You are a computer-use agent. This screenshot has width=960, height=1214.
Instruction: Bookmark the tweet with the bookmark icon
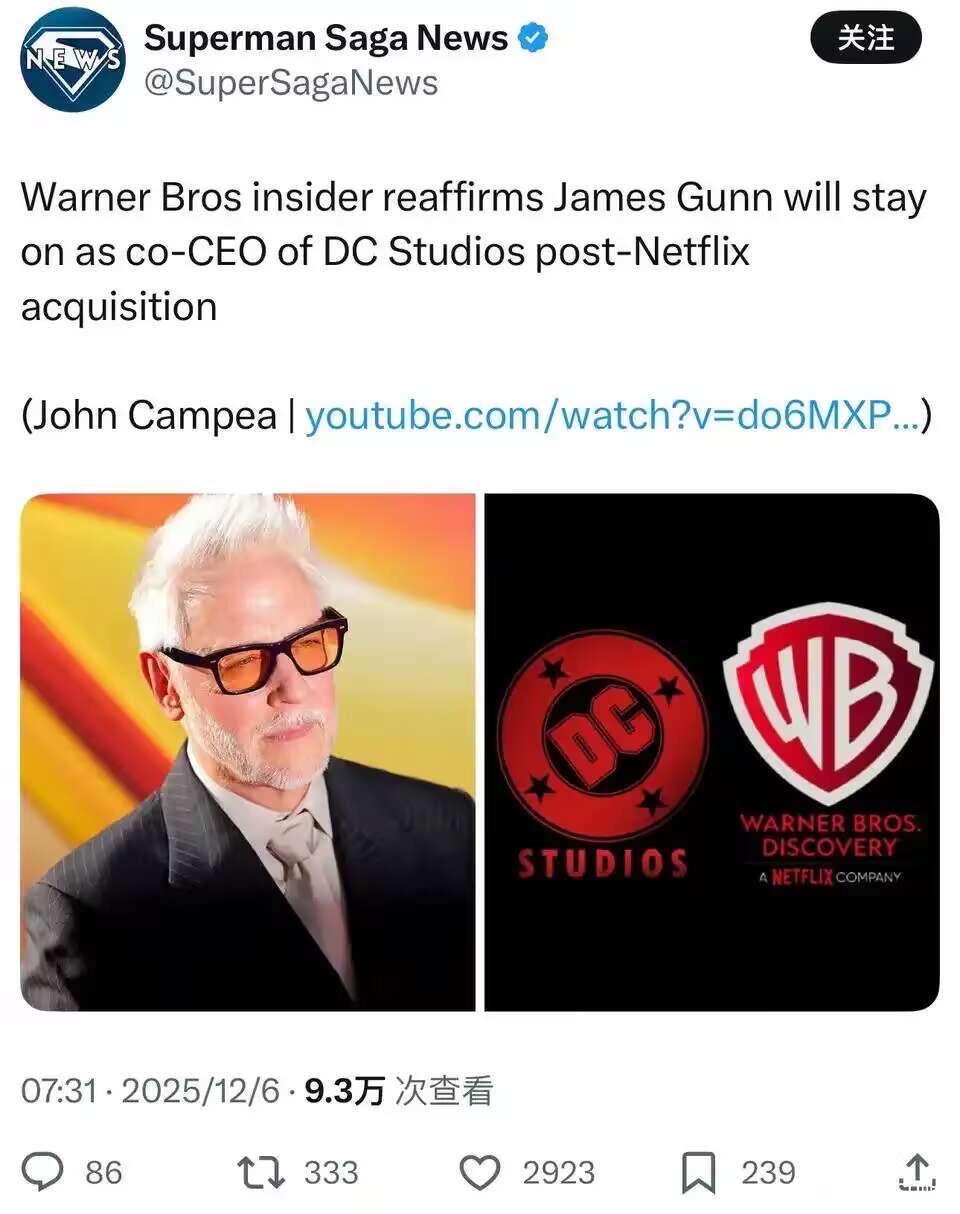click(699, 1173)
